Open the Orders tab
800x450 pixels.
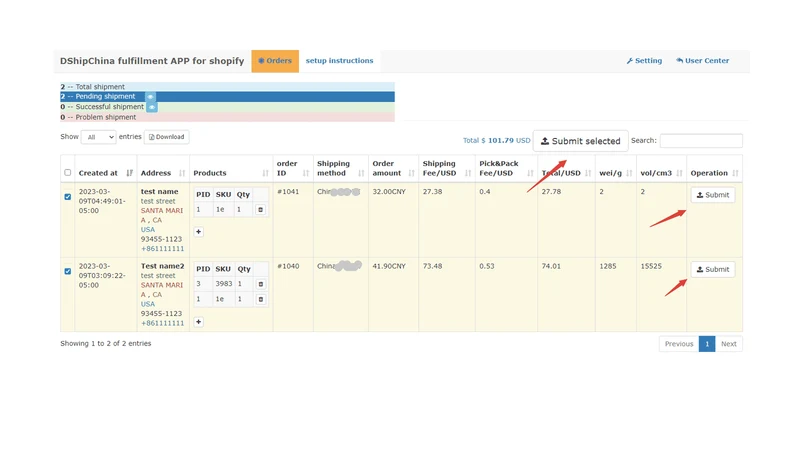click(275, 61)
